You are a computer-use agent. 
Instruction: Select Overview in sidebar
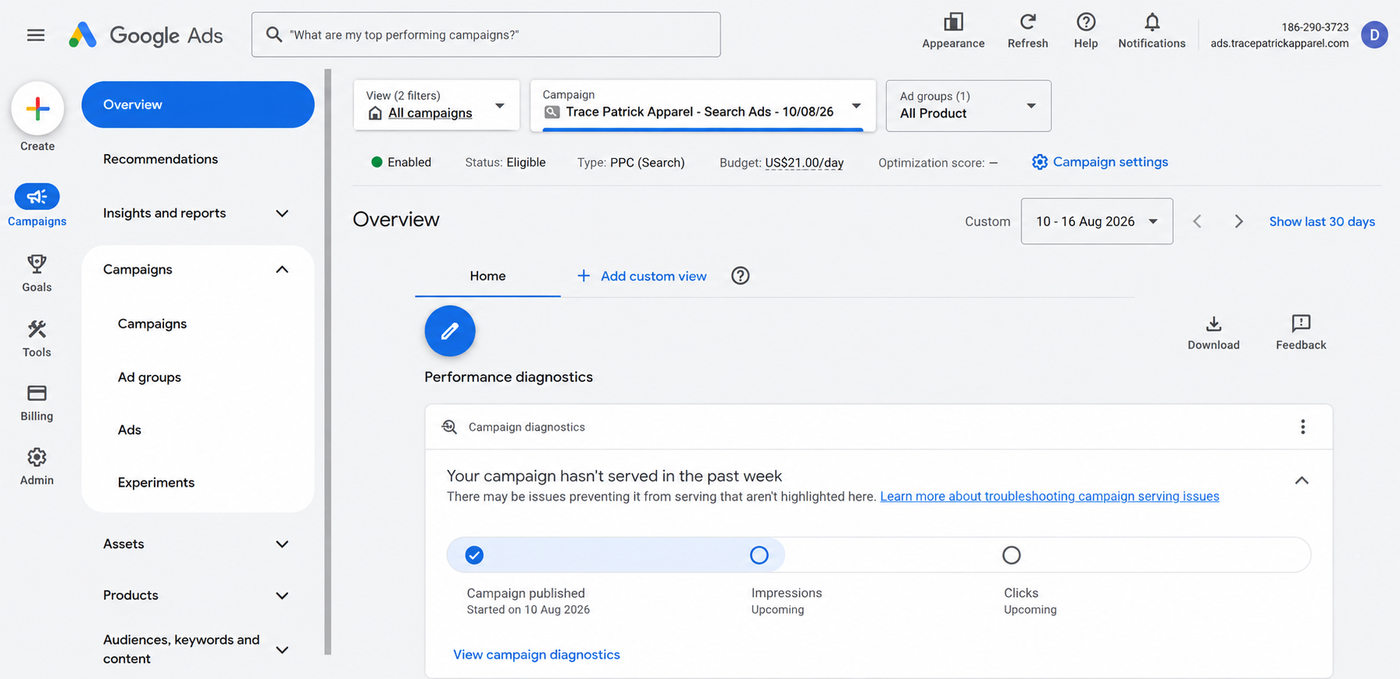(x=198, y=104)
